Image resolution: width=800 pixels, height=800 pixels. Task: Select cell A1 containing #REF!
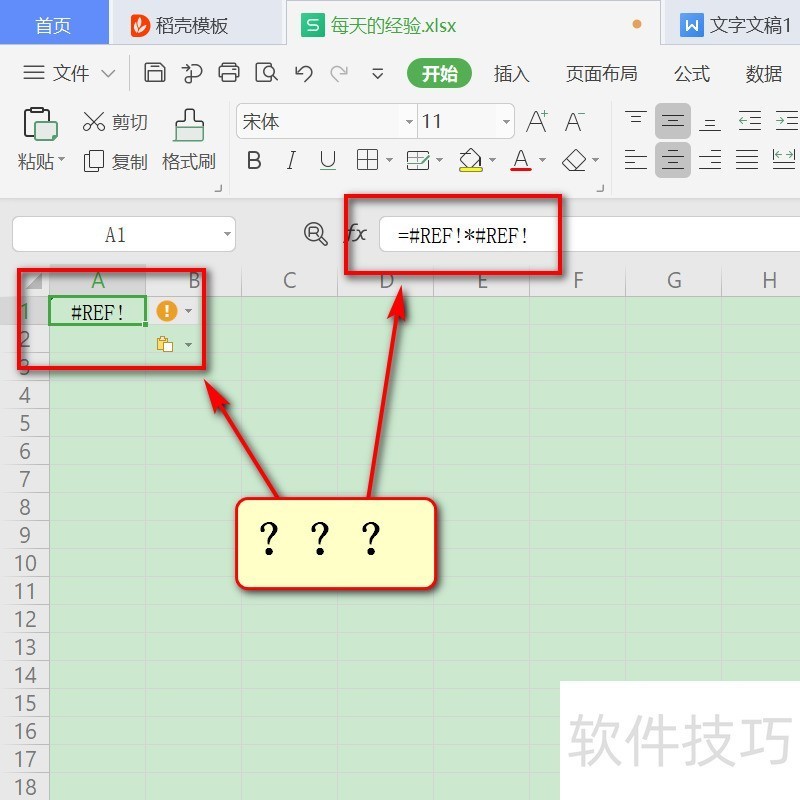(97, 311)
